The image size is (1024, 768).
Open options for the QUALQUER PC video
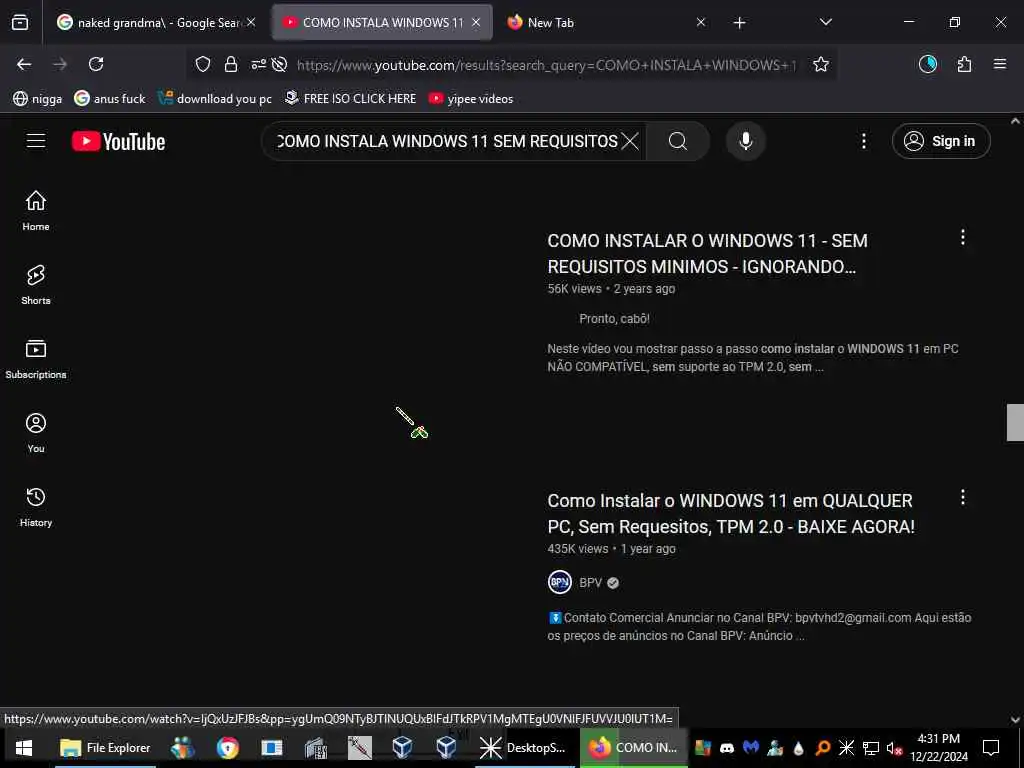point(963,498)
